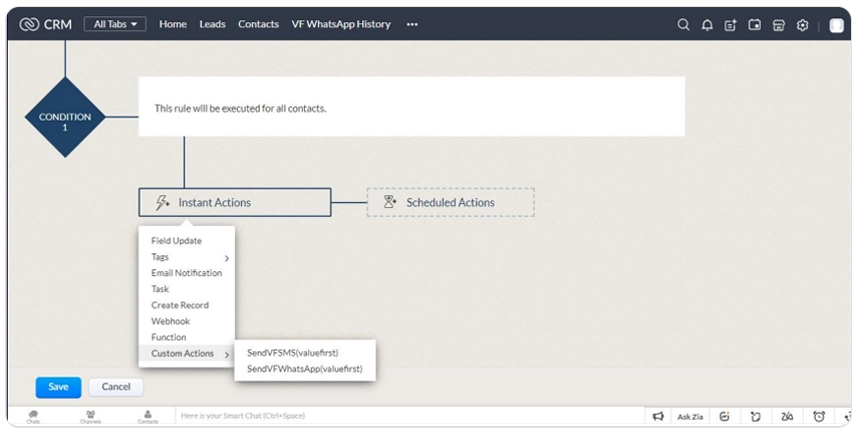
Task: Click the user profile avatar
Action: 836,25
